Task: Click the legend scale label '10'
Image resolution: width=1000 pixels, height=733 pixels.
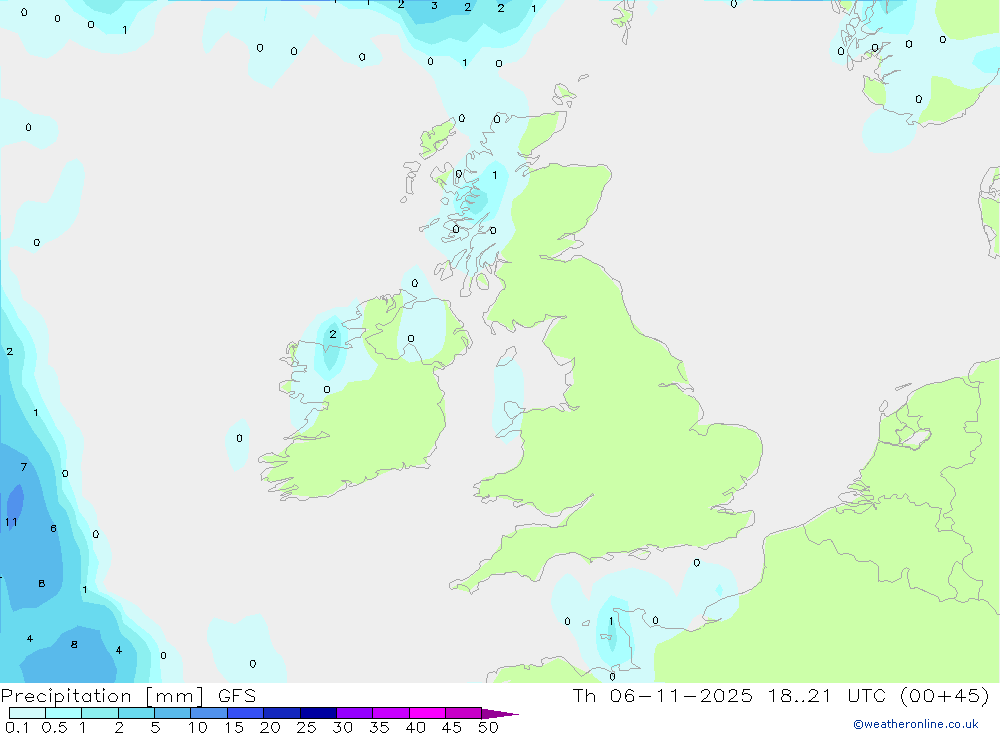Action: (x=198, y=727)
